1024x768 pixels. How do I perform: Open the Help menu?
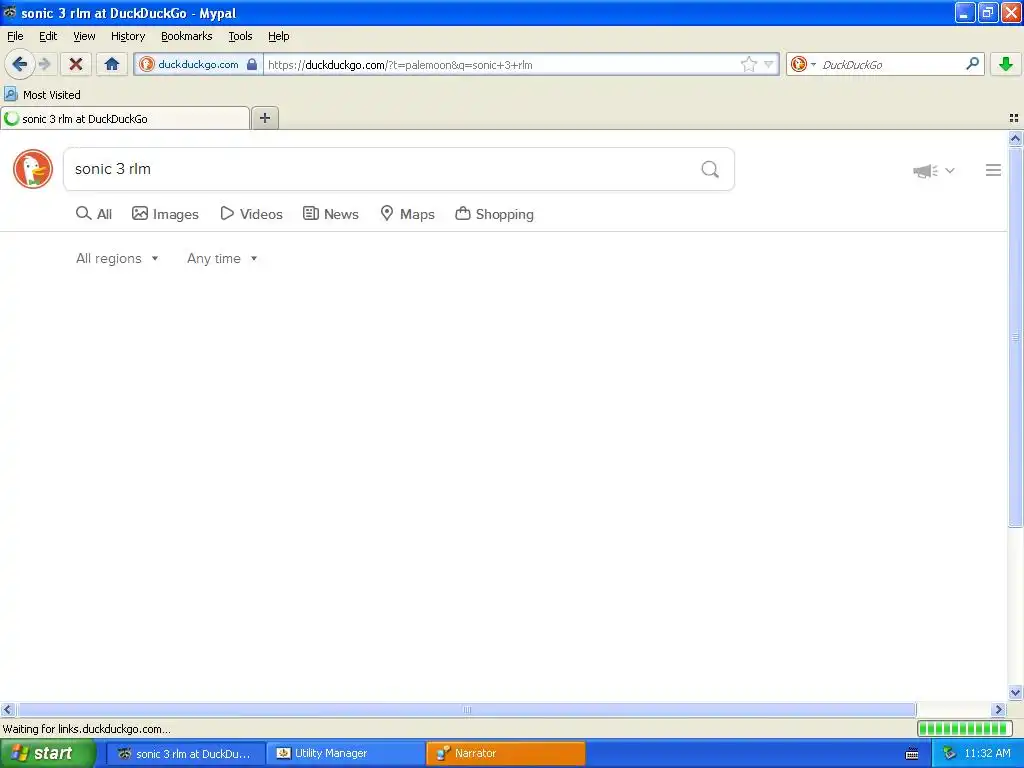pyautogui.click(x=278, y=36)
